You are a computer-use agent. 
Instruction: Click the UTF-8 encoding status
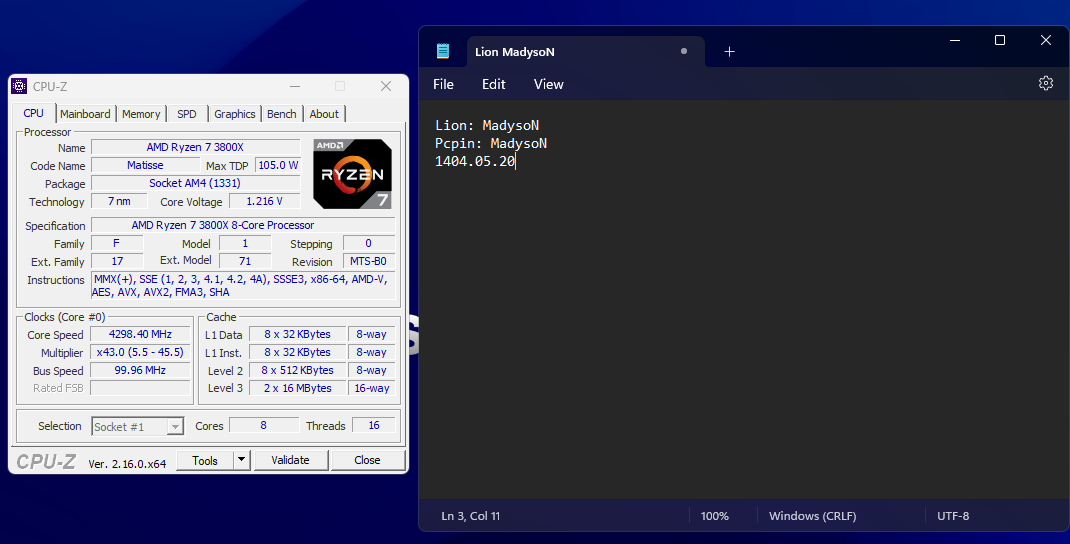[x=953, y=516]
